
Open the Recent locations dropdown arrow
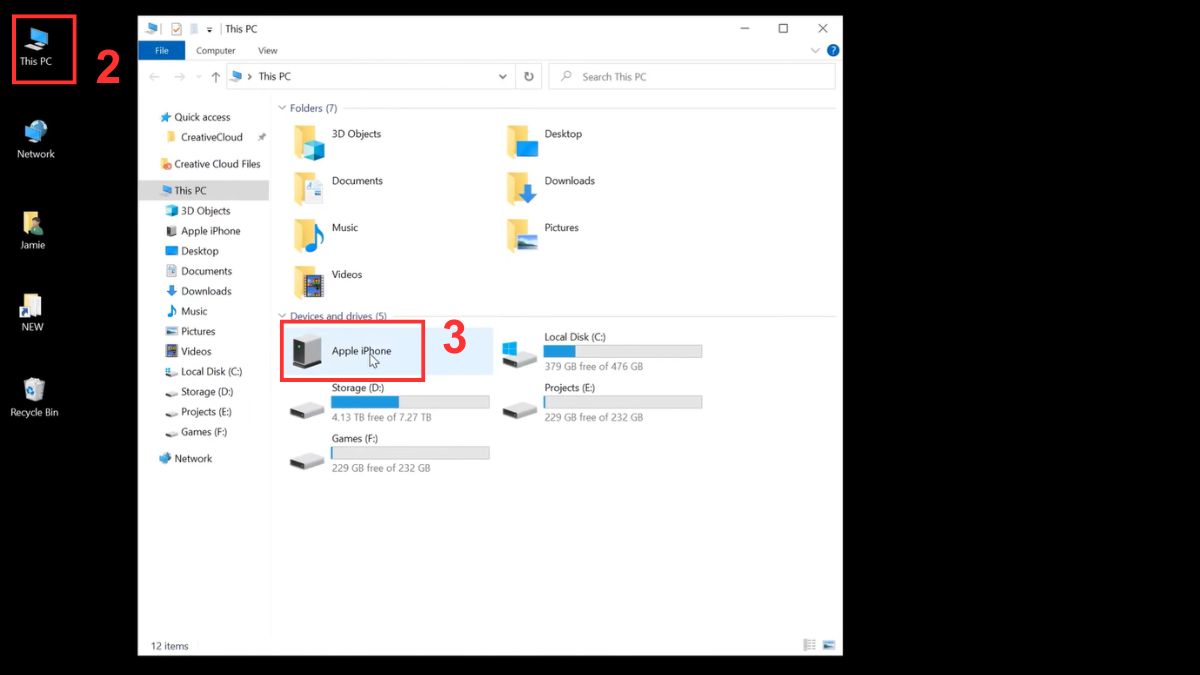coord(198,77)
